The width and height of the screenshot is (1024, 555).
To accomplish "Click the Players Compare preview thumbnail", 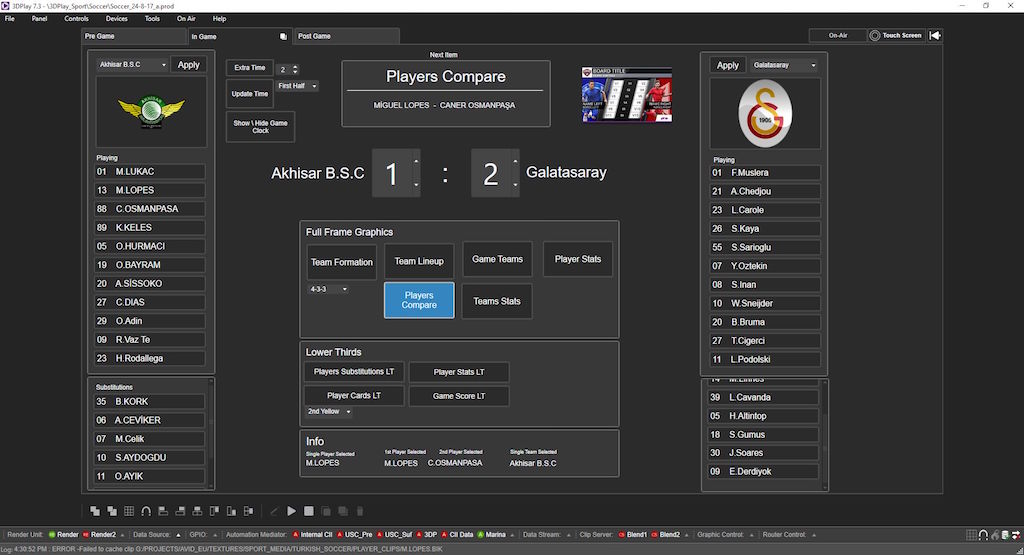I will tap(626, 95).
